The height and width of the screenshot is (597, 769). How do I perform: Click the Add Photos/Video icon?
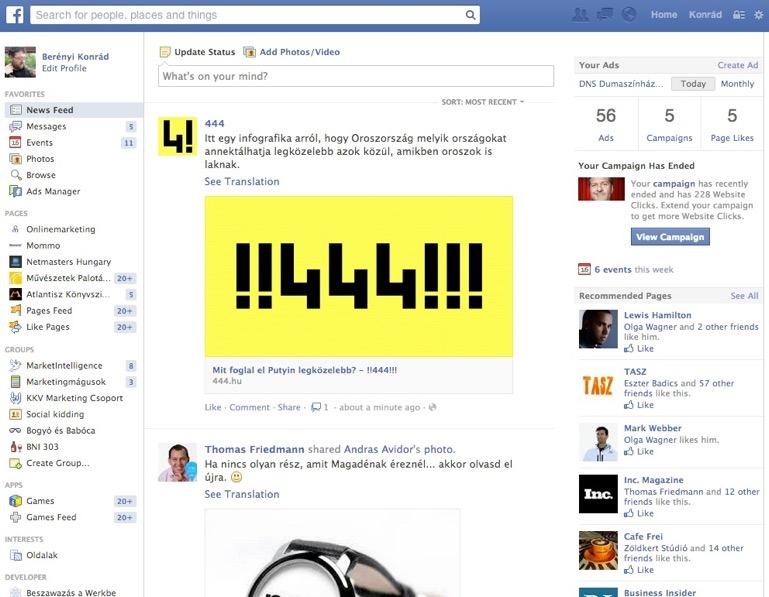(x=250, y=52)
